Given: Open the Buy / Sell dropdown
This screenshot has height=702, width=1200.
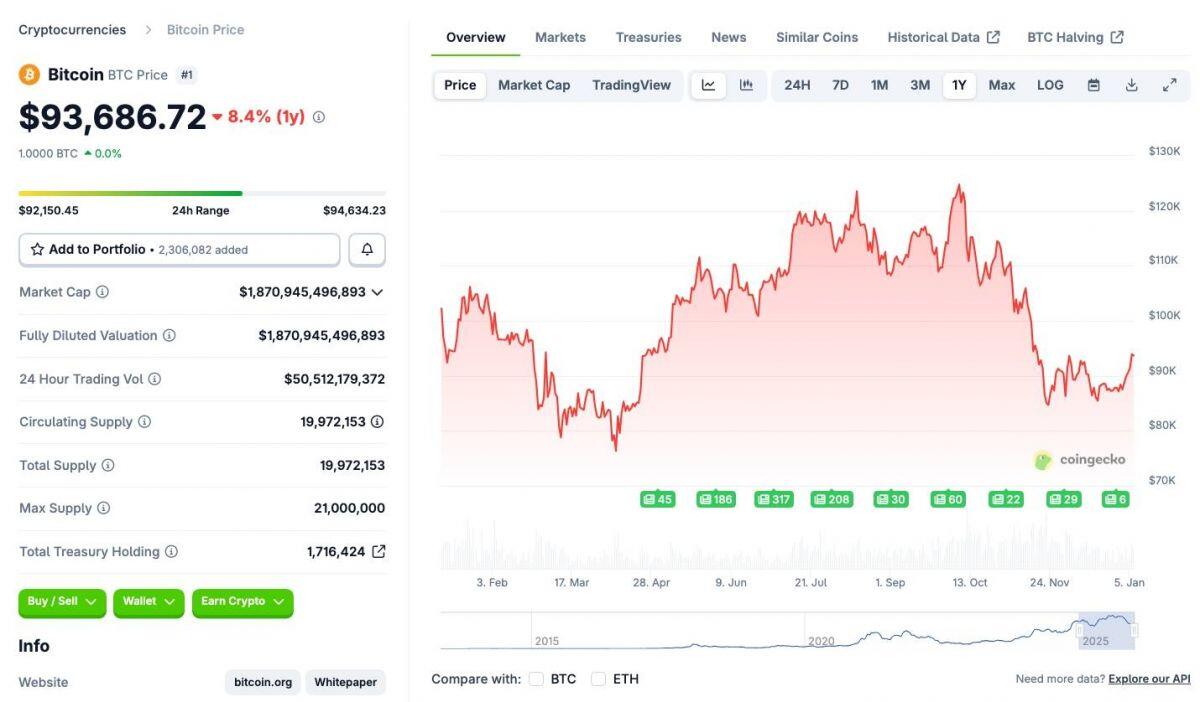Looking at the screenshot, I should (62, 602).
